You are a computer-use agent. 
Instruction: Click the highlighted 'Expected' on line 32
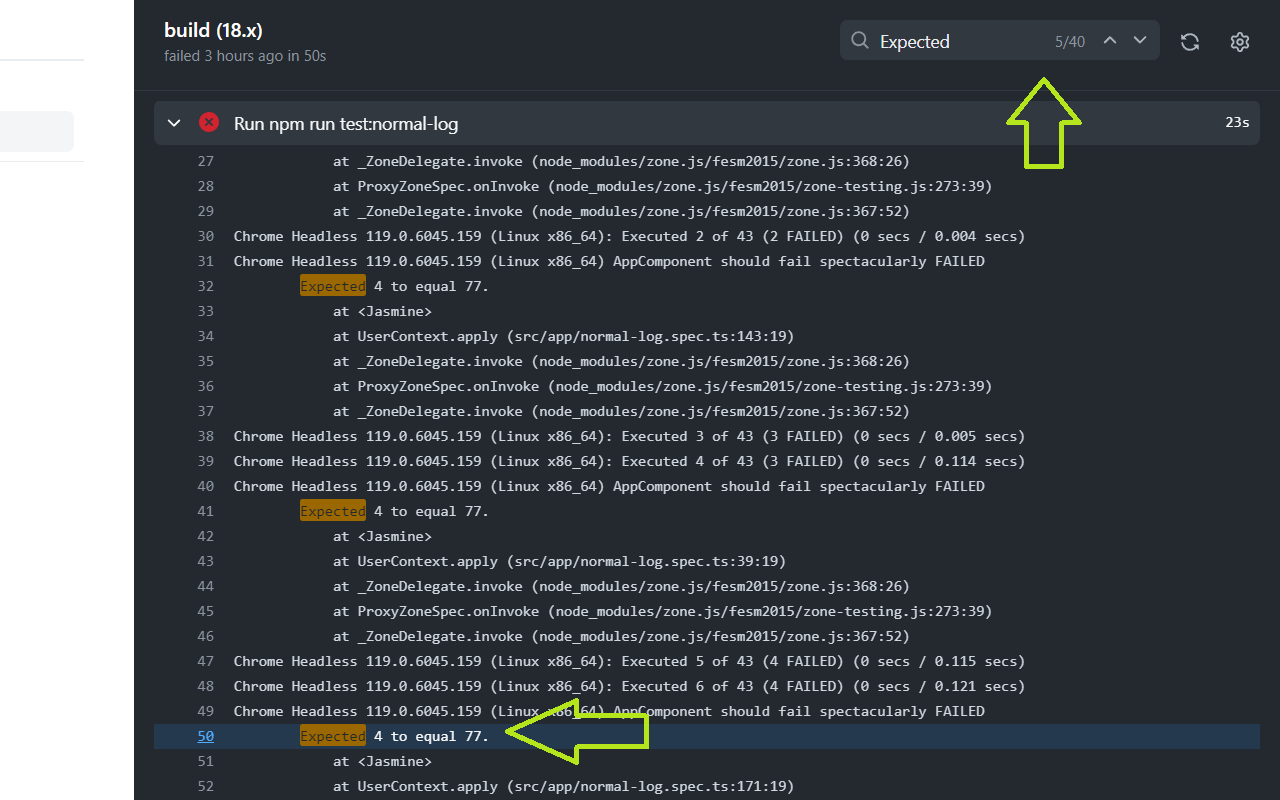click(x=333, y=286)
